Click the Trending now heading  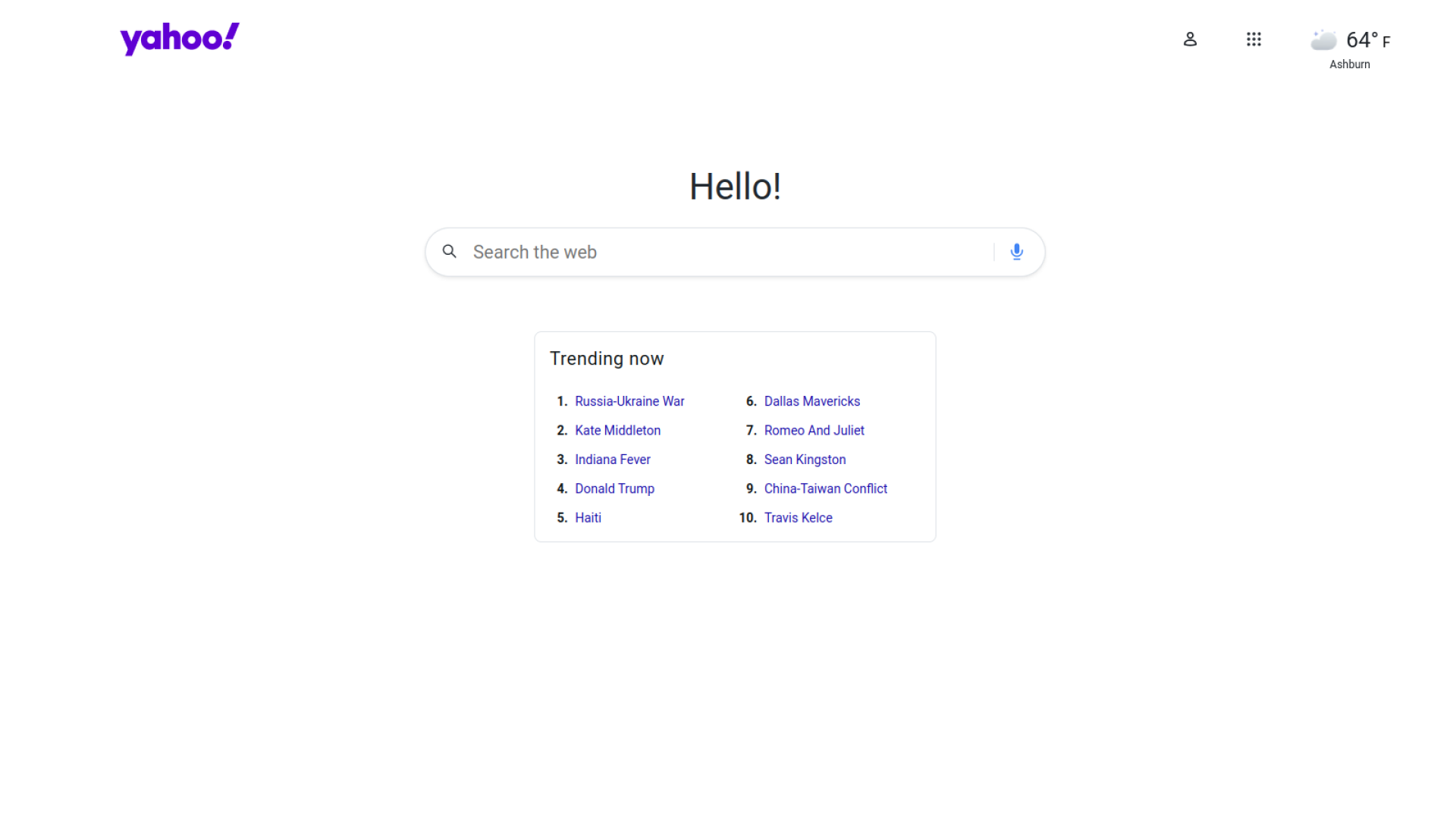[x=607, y=359]
